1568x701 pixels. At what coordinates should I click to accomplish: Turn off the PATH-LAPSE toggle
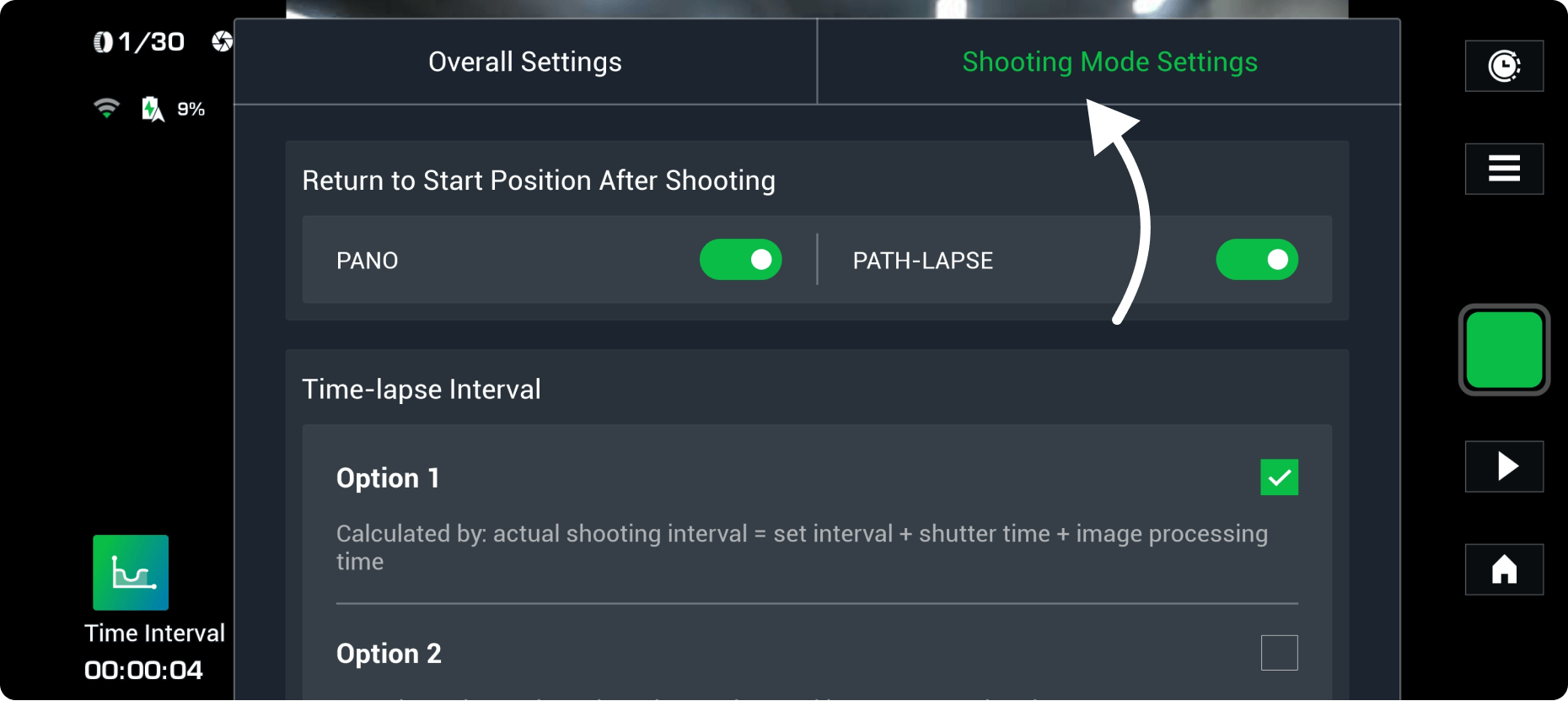[1256, 260]
